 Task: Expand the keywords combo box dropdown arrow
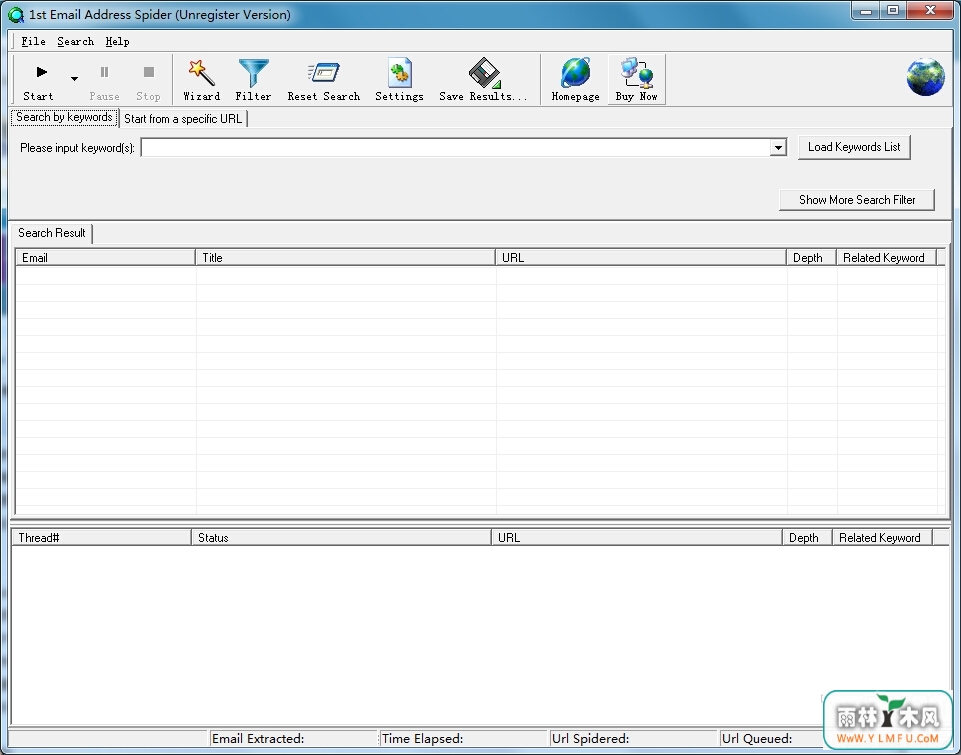point(778,148)
